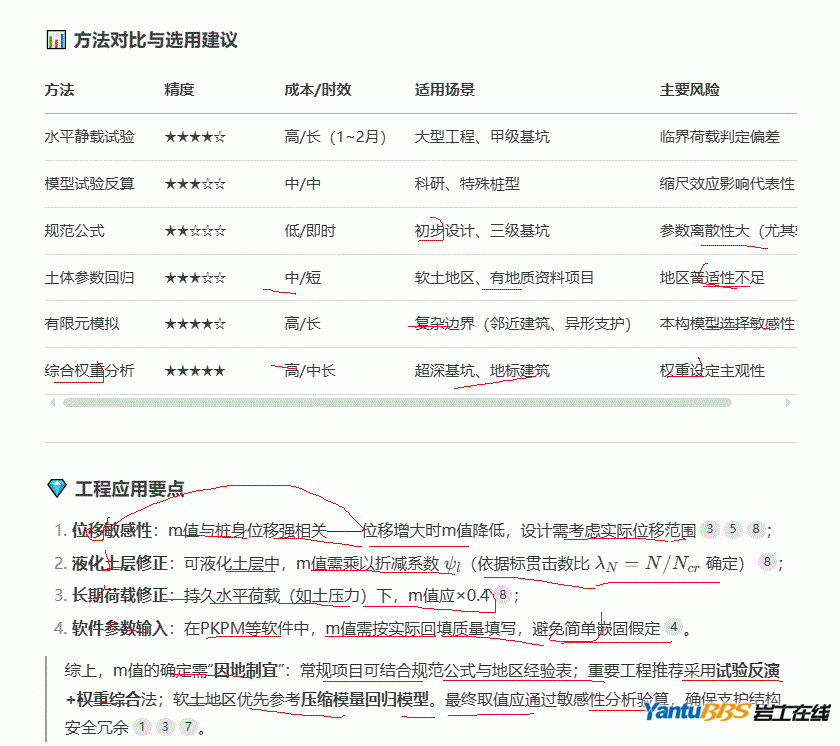Click the YantuBBS 岩土在线 watermark logo
Image resolution: width=840 pixels, height=746 pixels.
pos(736,713)
